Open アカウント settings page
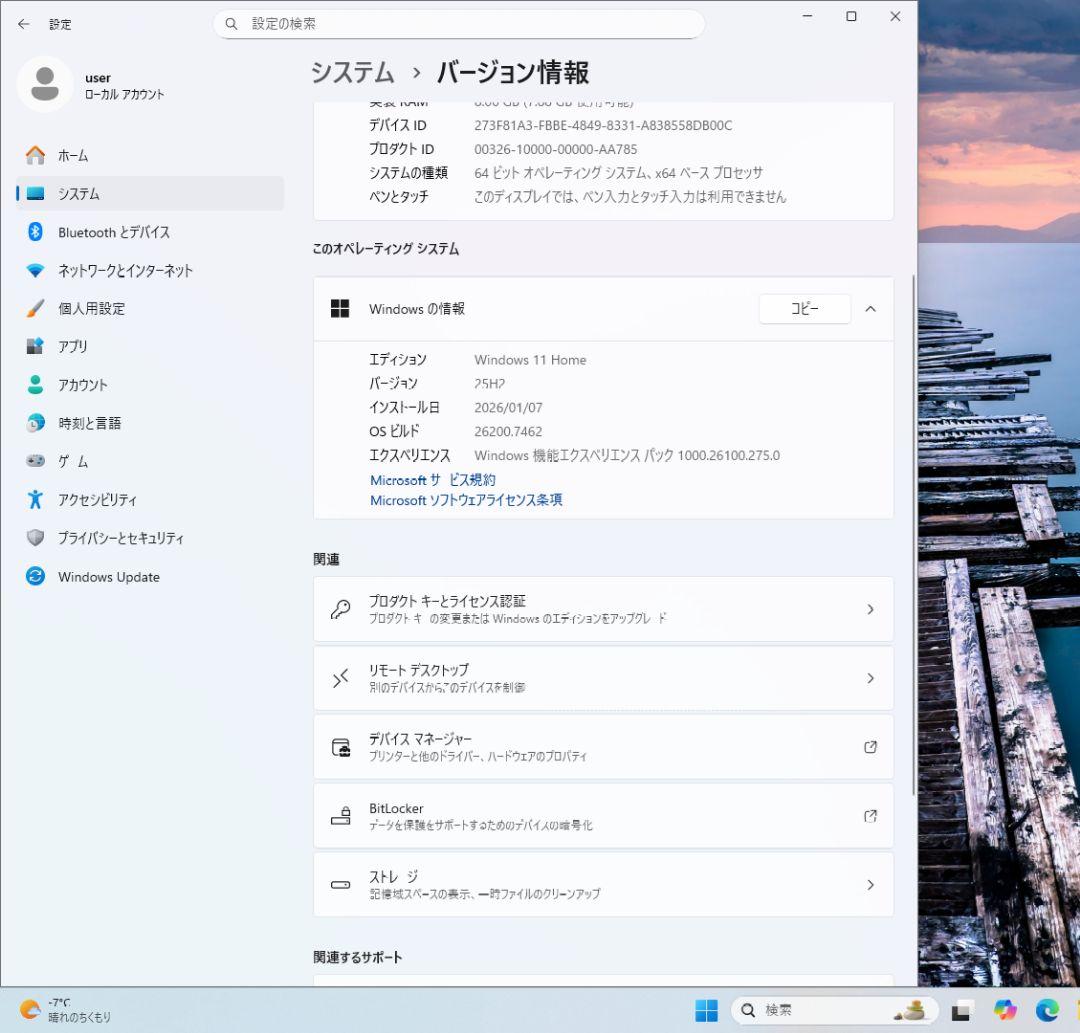The height and width of the screenshot is (1033, 1080). coord(85,385)
